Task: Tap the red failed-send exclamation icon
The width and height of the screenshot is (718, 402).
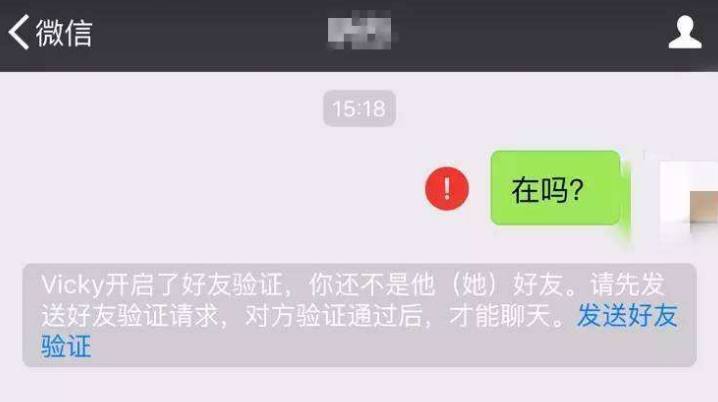Action: coord(447,188)
